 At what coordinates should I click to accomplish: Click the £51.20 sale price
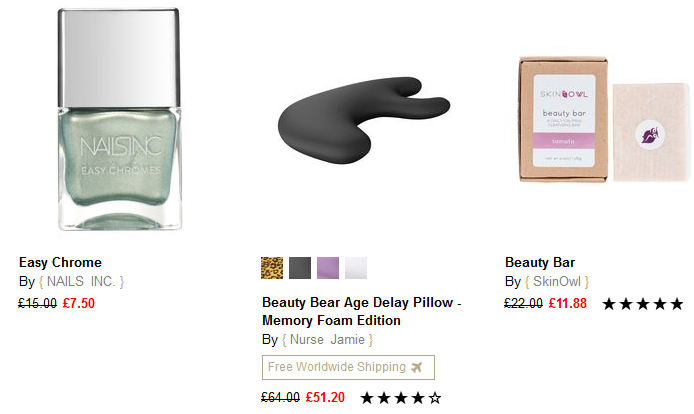point(325,397)
